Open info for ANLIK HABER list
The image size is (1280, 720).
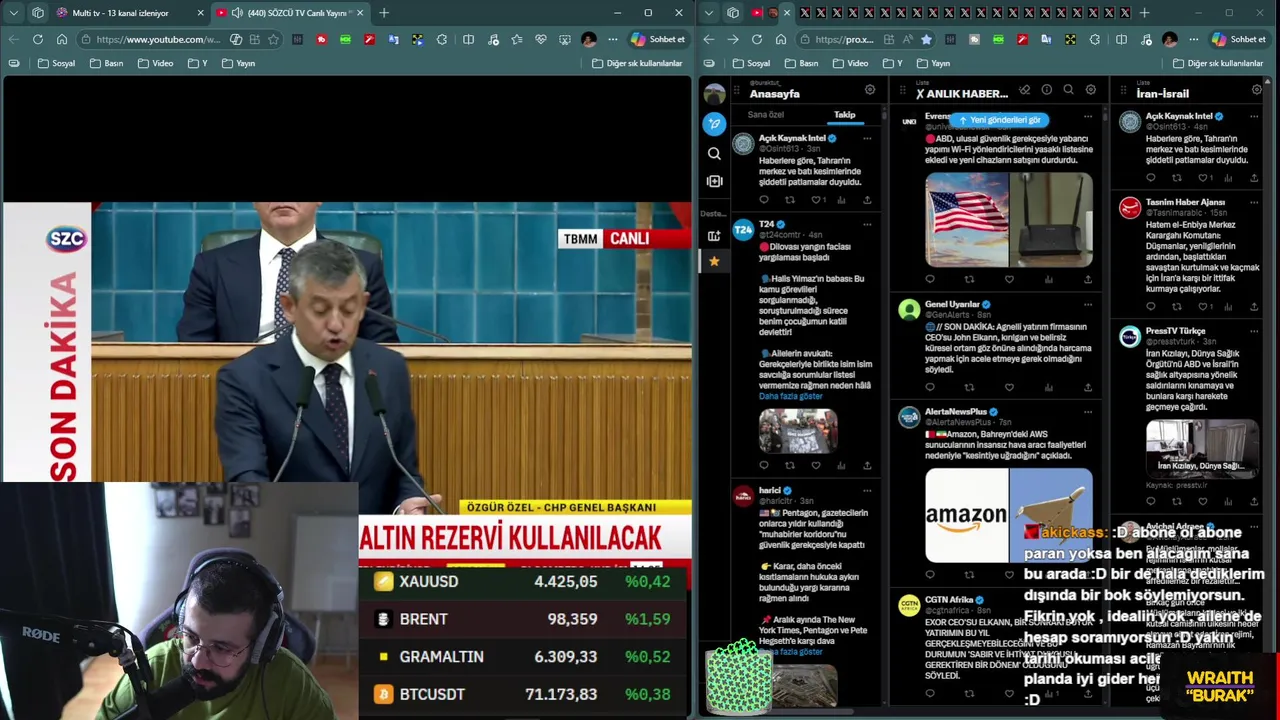[1047, 90]
